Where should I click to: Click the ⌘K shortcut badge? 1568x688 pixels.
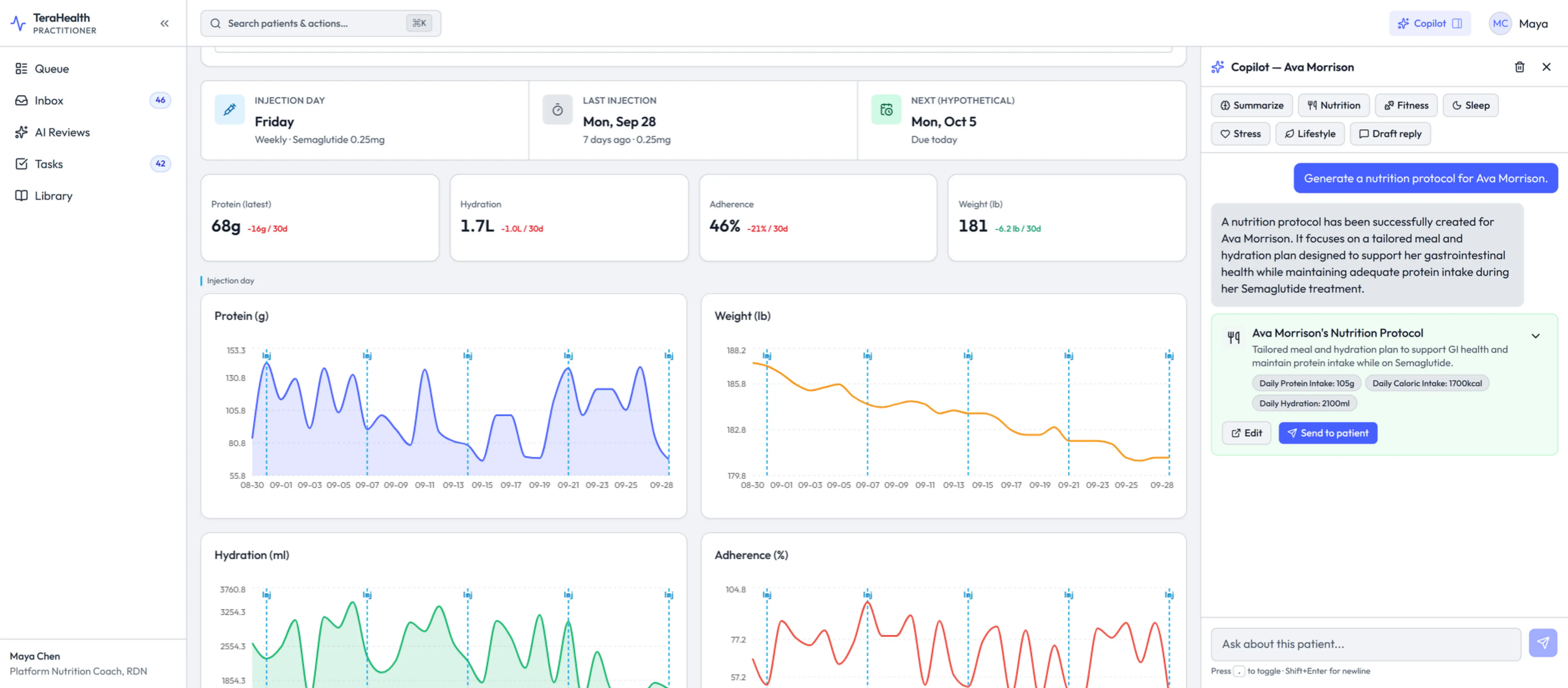419,23
